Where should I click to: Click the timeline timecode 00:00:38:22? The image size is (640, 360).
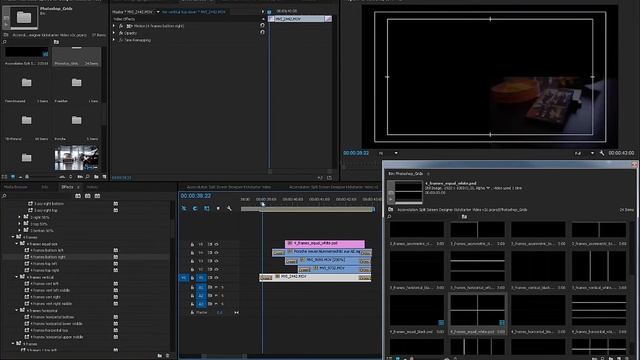point(196,196)
